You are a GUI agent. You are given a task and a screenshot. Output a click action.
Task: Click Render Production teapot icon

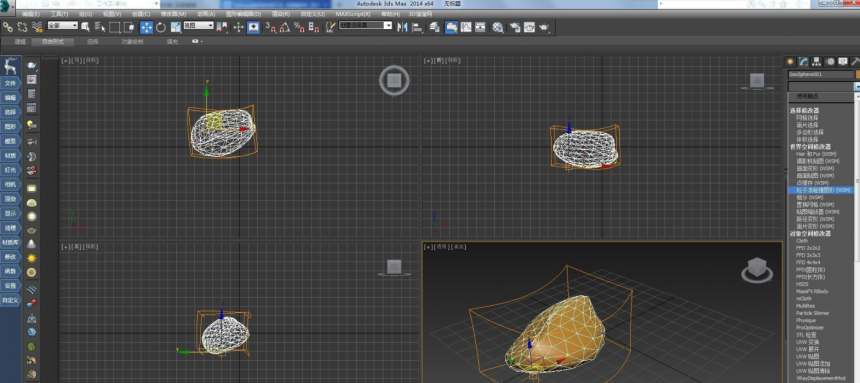coord(544,26)
